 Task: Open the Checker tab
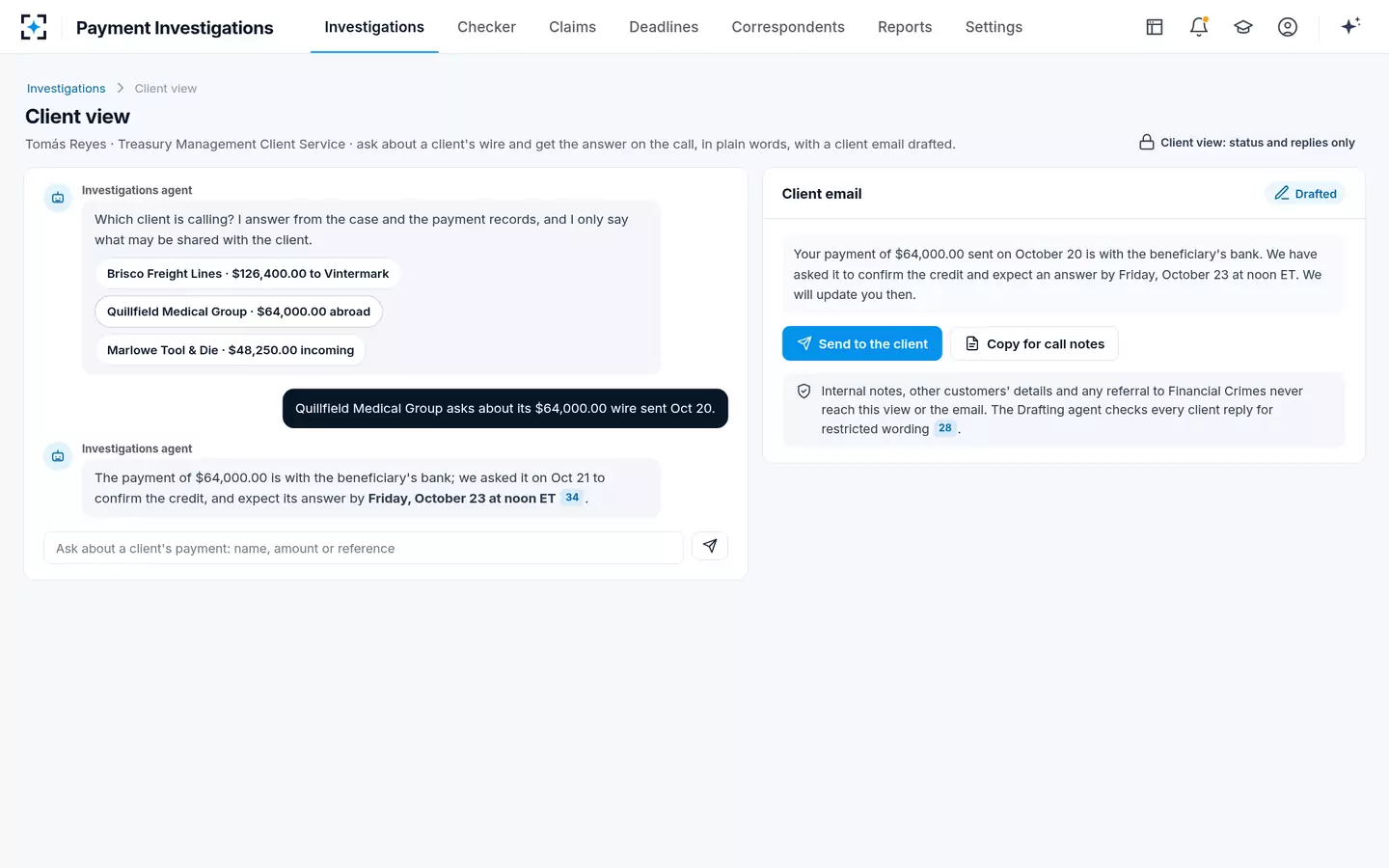(x=486, y=27)
